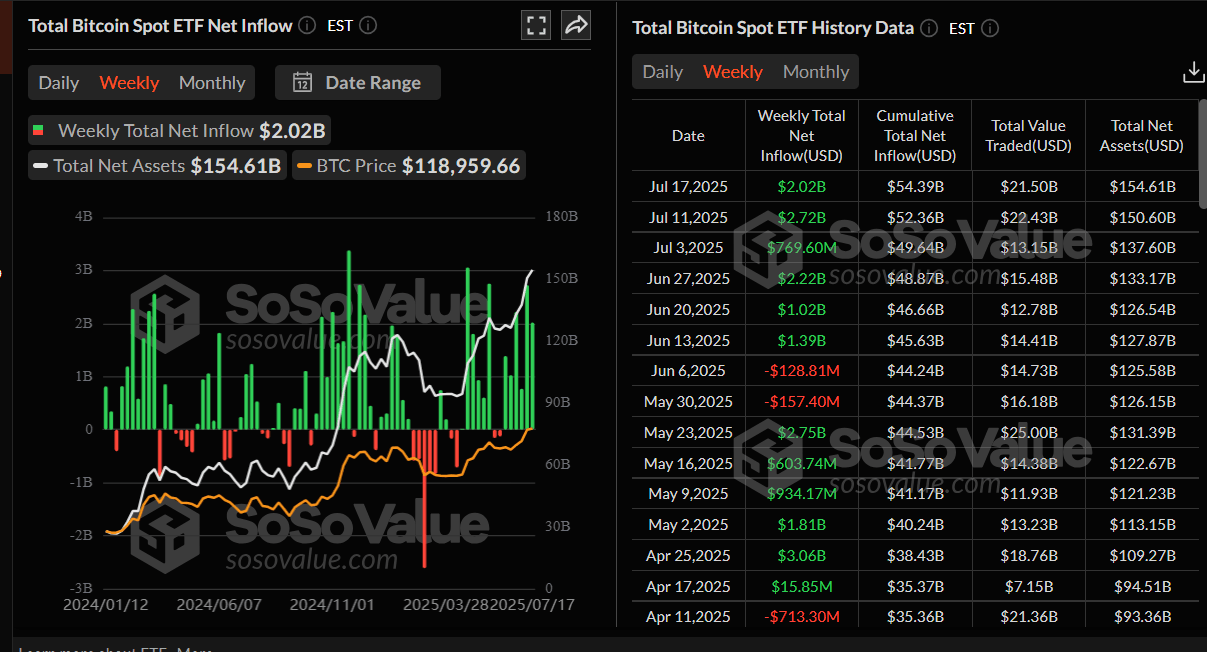Click the $603.74M inflow value
Viewport: 1207px width, 652px height.
click(x=801, y=464)
